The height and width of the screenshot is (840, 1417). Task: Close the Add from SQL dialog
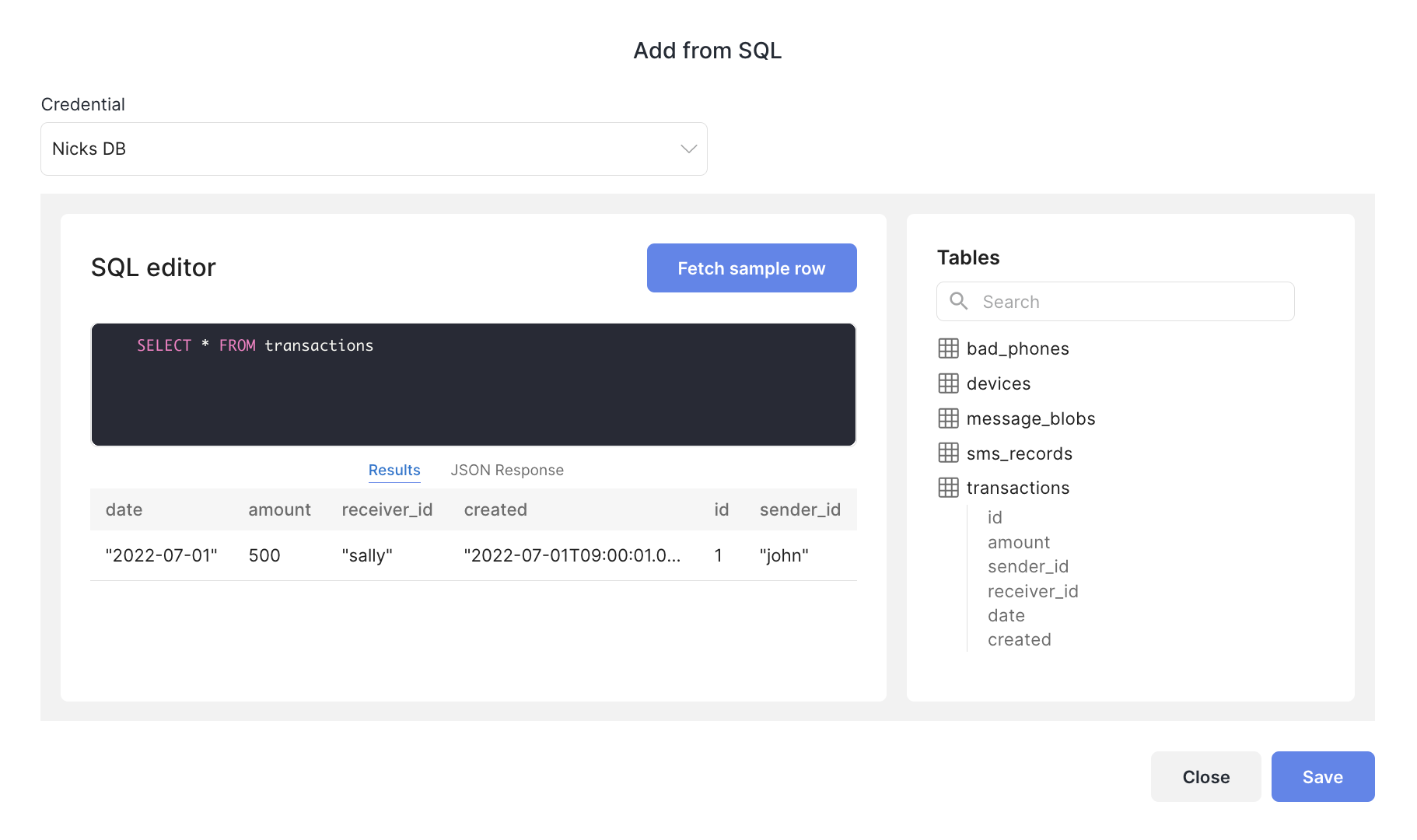1206,777
